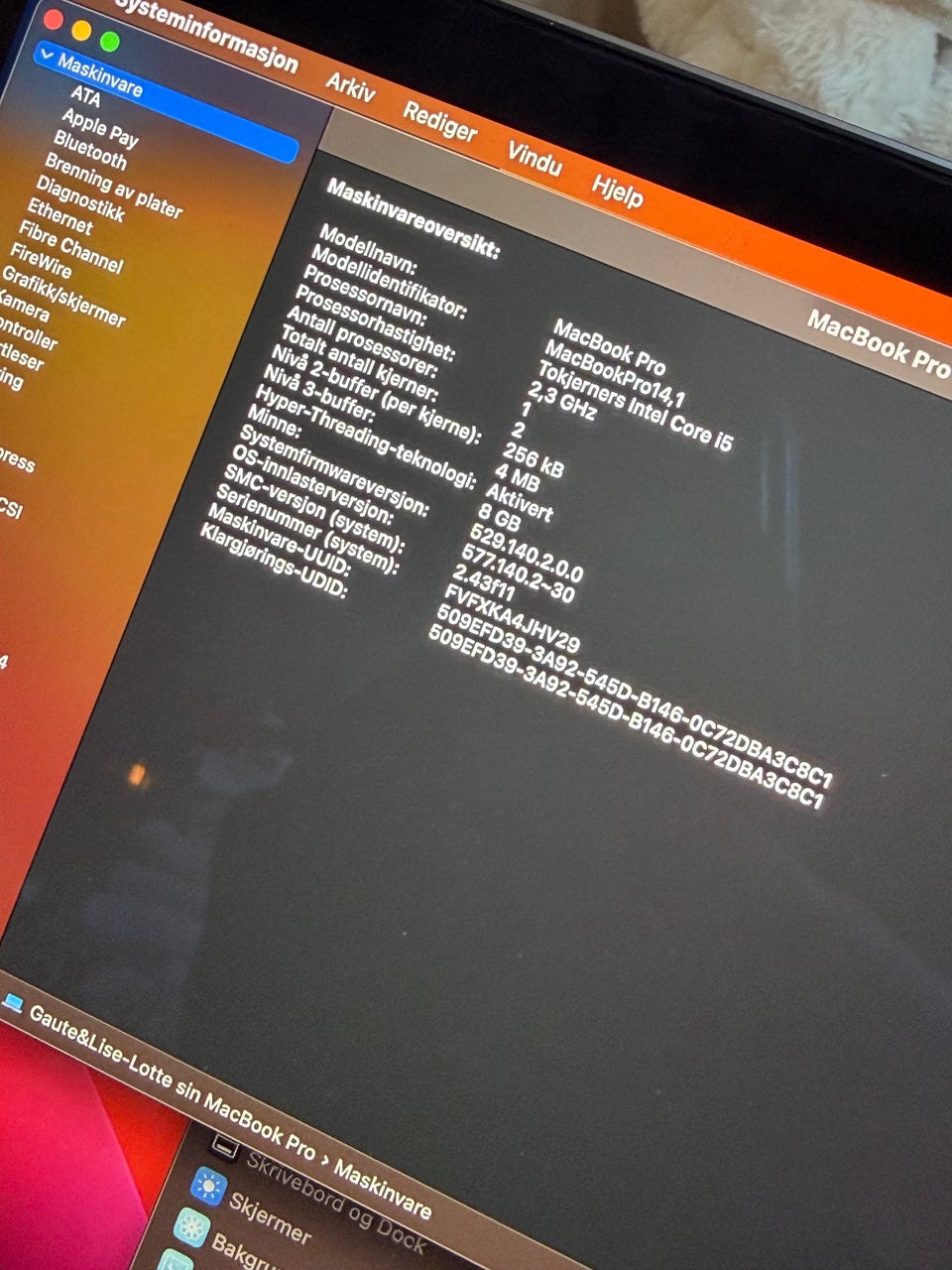This screenshot has height=1270, width=952.
Task: Select ATA in the sidebar
Action: click(x=86, y=96)
